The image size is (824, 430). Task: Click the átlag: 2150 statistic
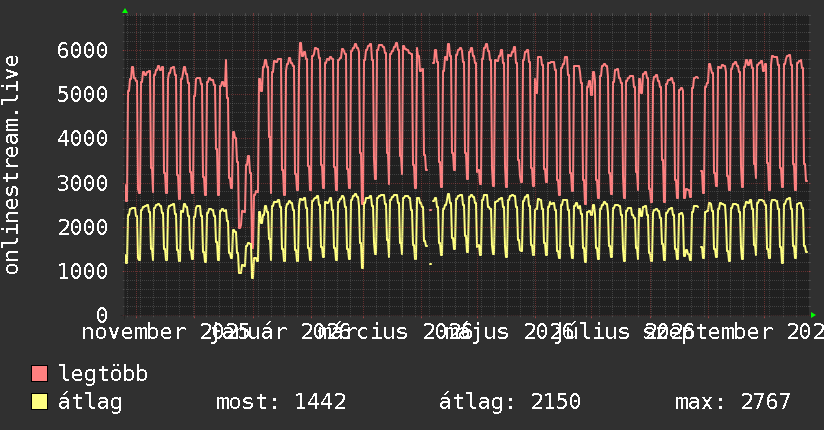pos(510,402)
